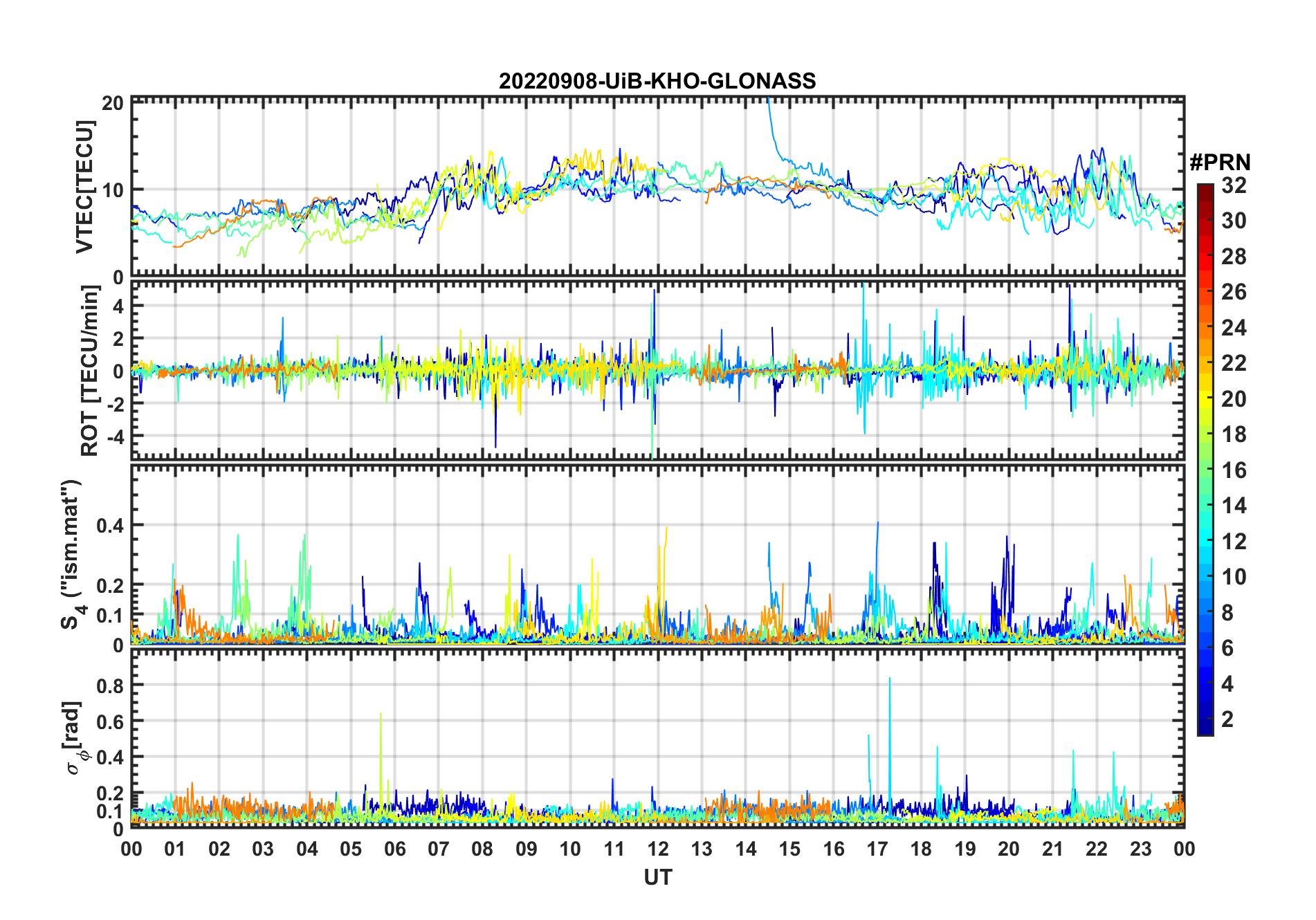
Task: Click the #PRN colorbar title
Action: click(1221, 163)
